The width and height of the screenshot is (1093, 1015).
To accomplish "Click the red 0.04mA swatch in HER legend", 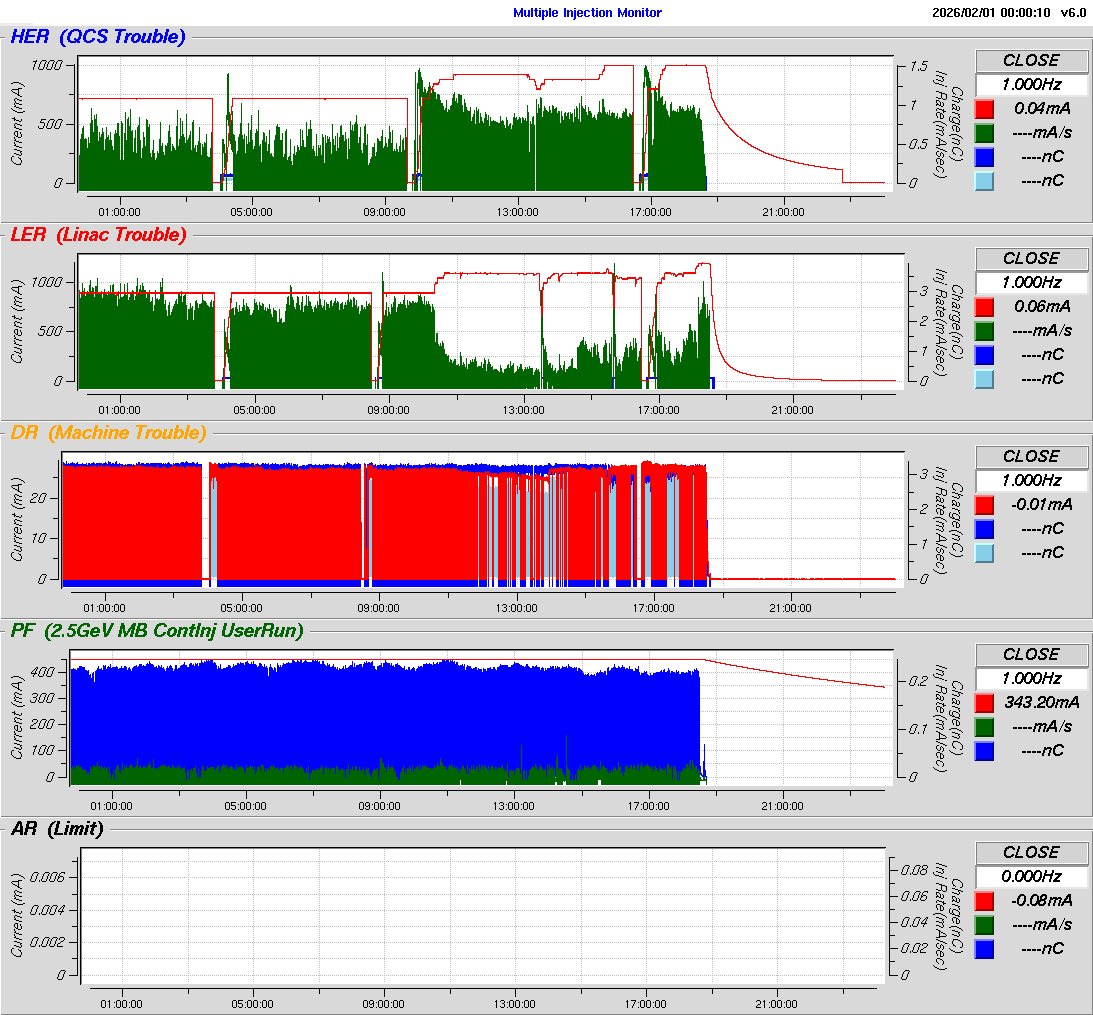I will click(985, 108).
